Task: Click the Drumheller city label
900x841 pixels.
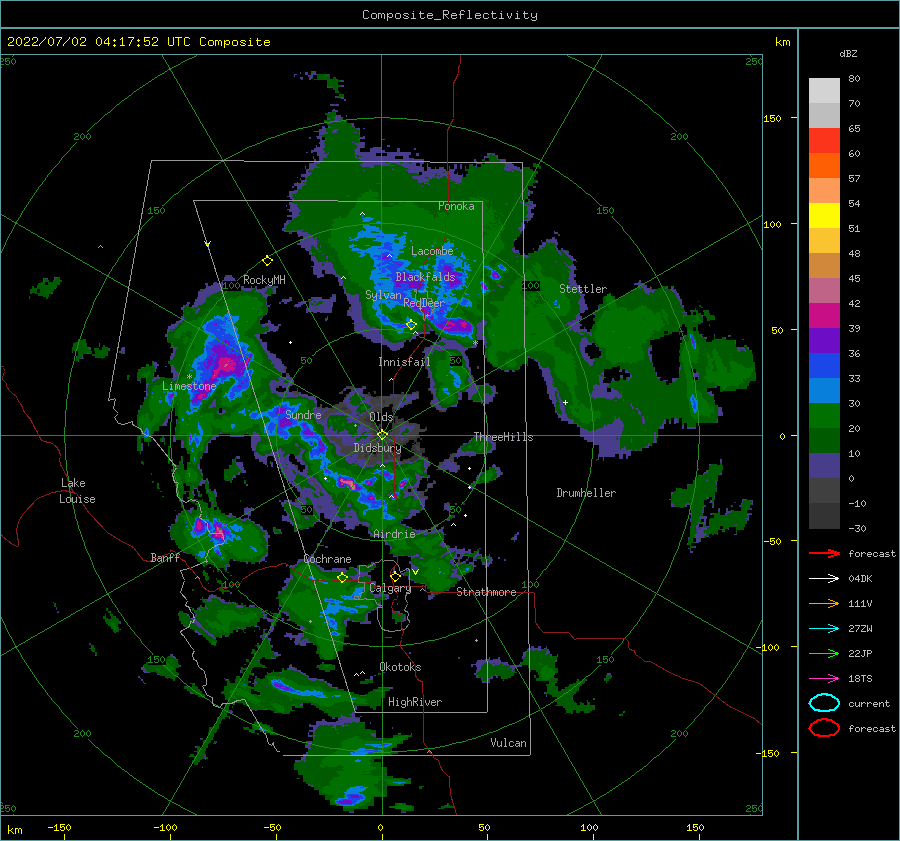Action: (x=586, y=493)
